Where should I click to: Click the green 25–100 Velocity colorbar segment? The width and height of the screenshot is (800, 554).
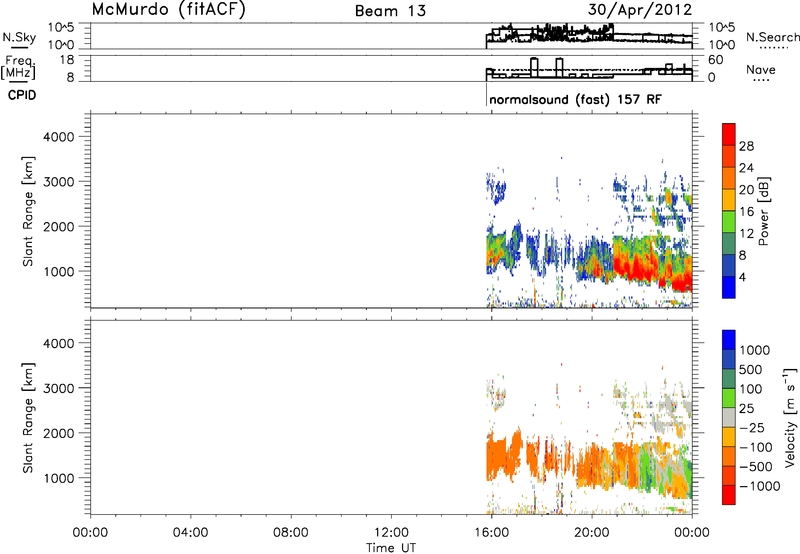tap(729, 398)
